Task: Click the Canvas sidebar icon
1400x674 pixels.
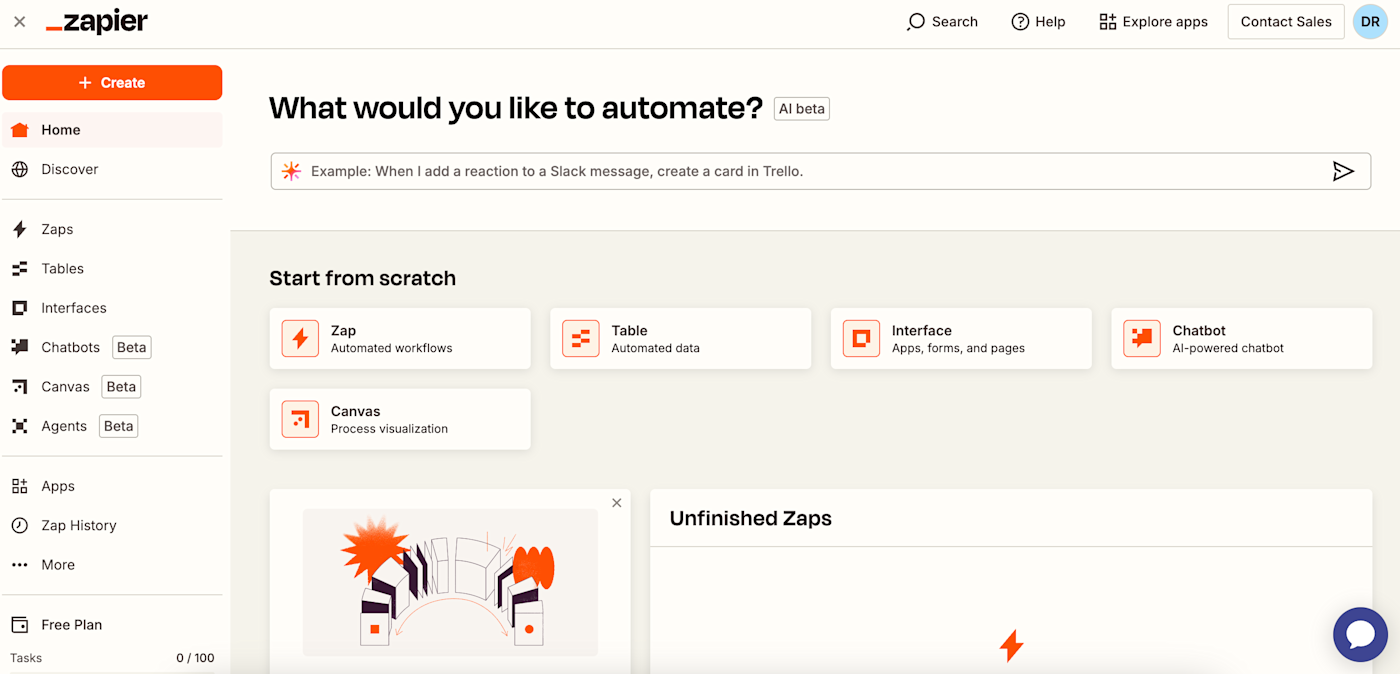Action: (x=20, y=386)
